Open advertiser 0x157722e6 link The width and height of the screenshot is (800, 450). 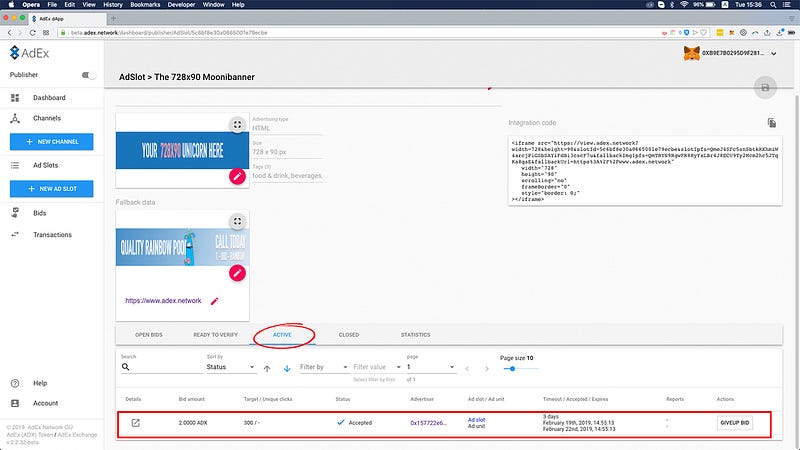(x=429, y=423)
